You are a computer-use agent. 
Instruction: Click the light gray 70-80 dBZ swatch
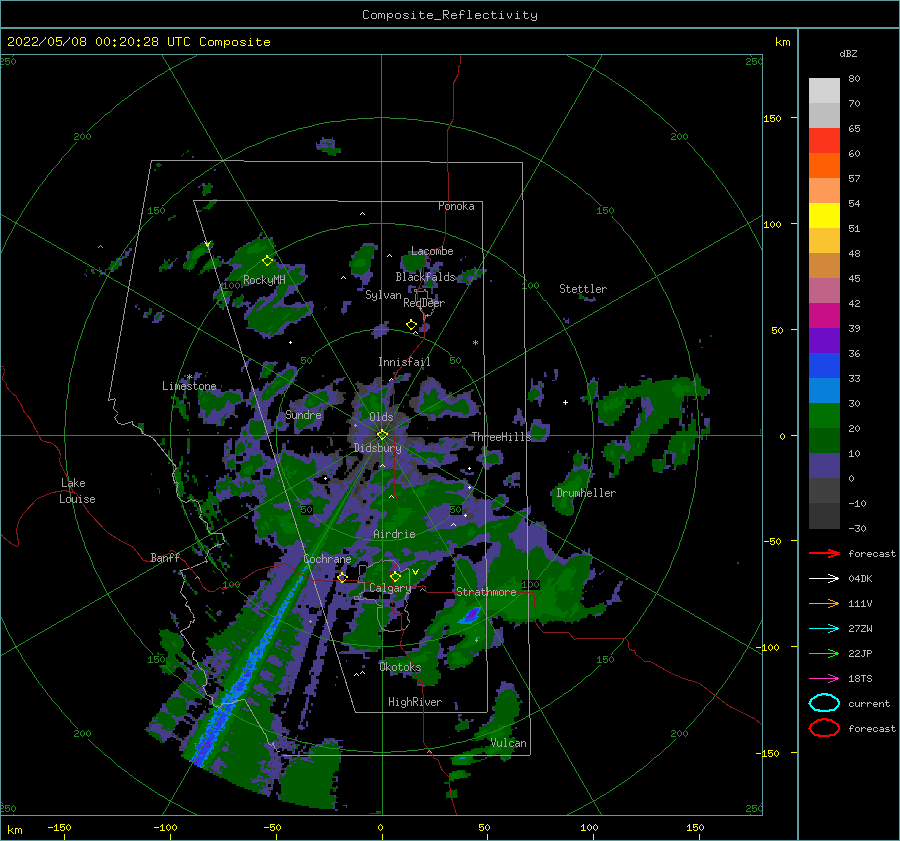824,90
